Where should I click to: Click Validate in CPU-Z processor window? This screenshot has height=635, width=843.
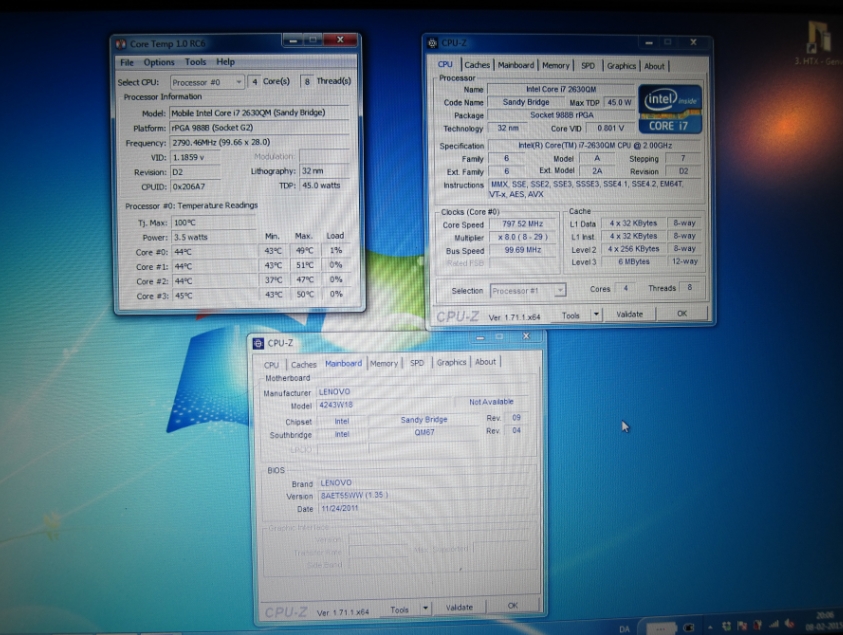tap(630, 314)
